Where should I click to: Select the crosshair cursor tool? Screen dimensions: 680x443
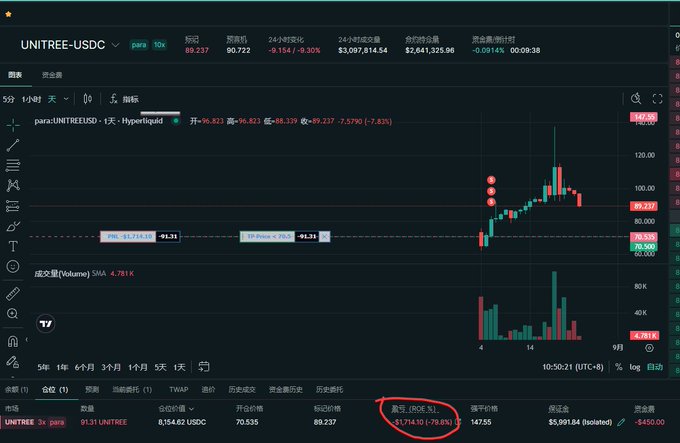[13, 125]
